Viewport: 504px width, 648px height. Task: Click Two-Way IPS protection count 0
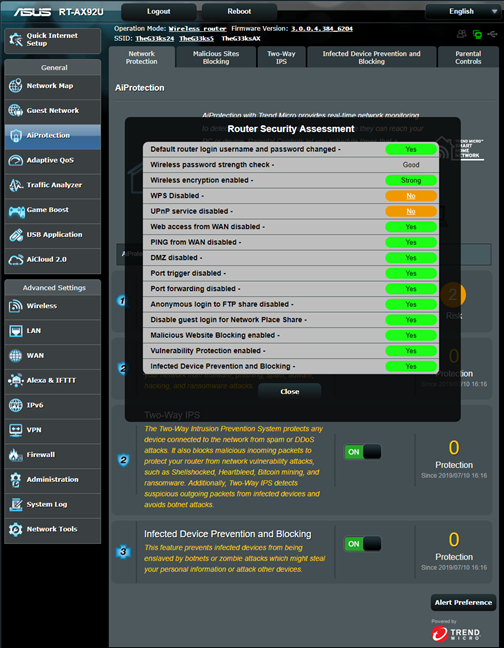[x=454, y=448]
